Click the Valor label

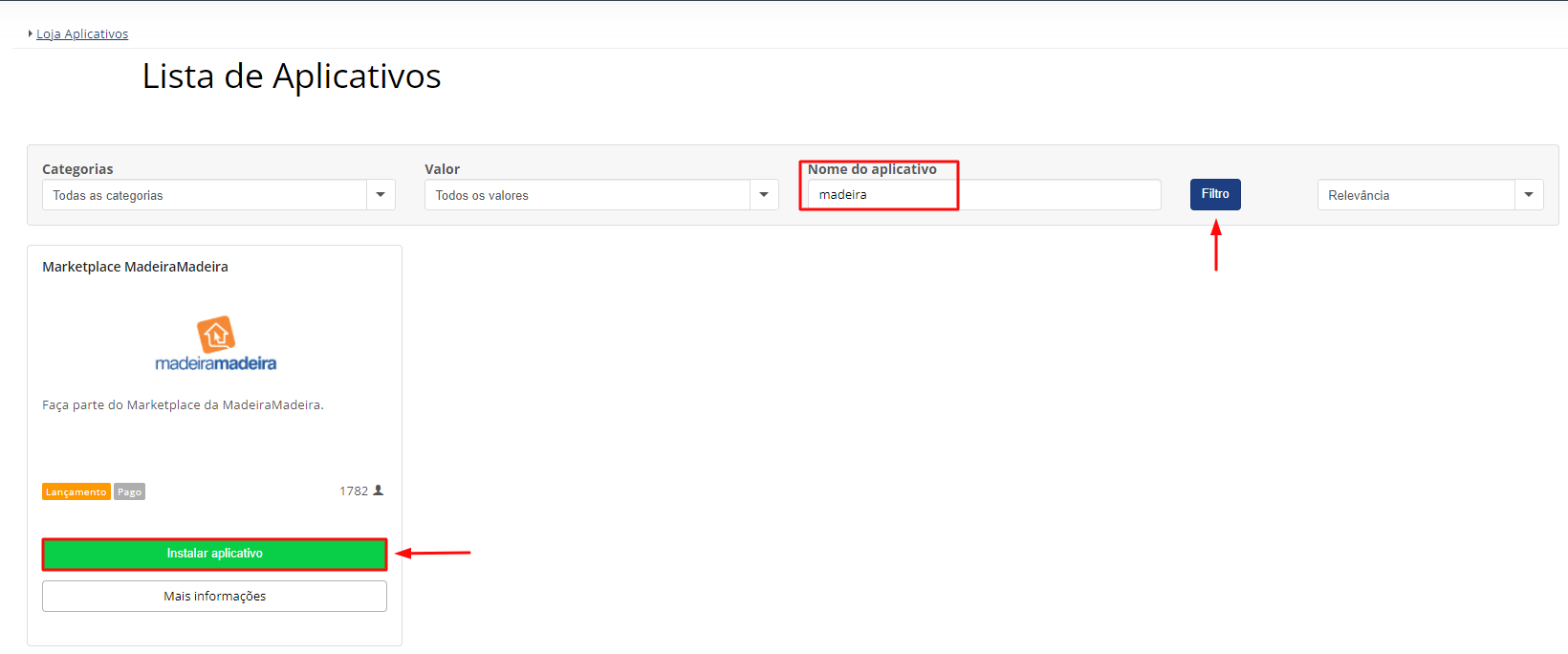coord(443,169)
